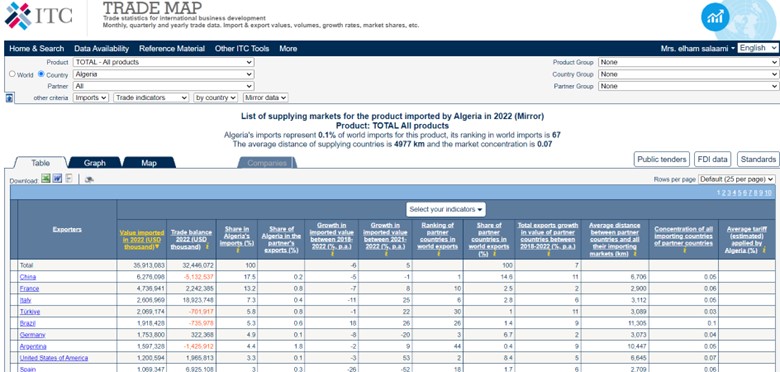Click info icon under Growth 2021-2022 header
780x372 pixels.
(x=386, y=254)
